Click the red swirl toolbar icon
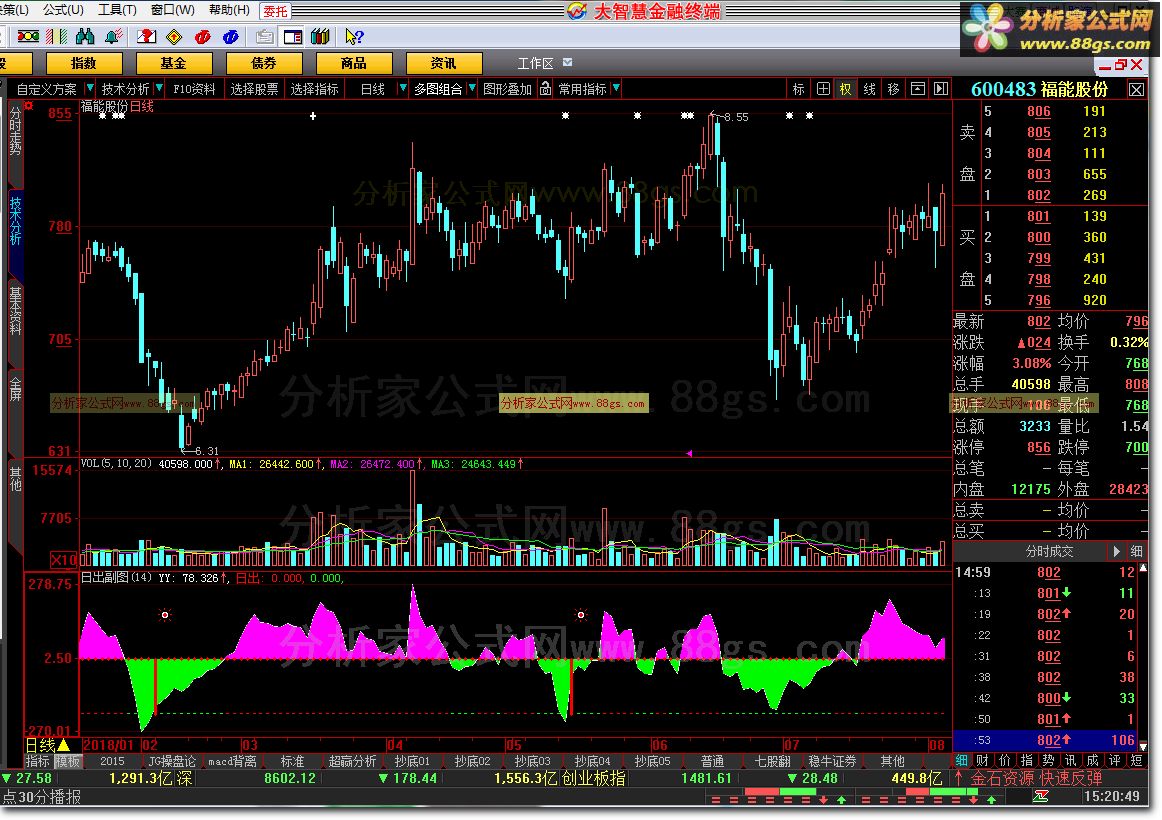The height and width of the screenshot is (820, 1162). tap(202, 36)
